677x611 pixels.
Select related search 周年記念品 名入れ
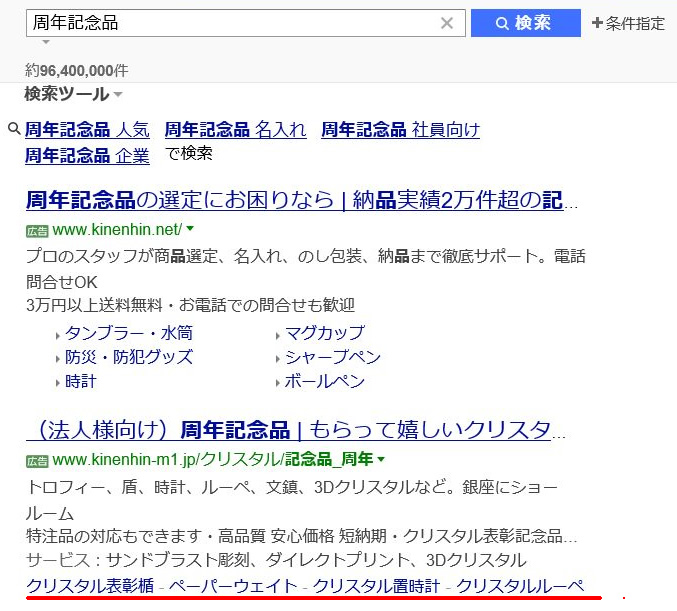click(x=235, y=129)
